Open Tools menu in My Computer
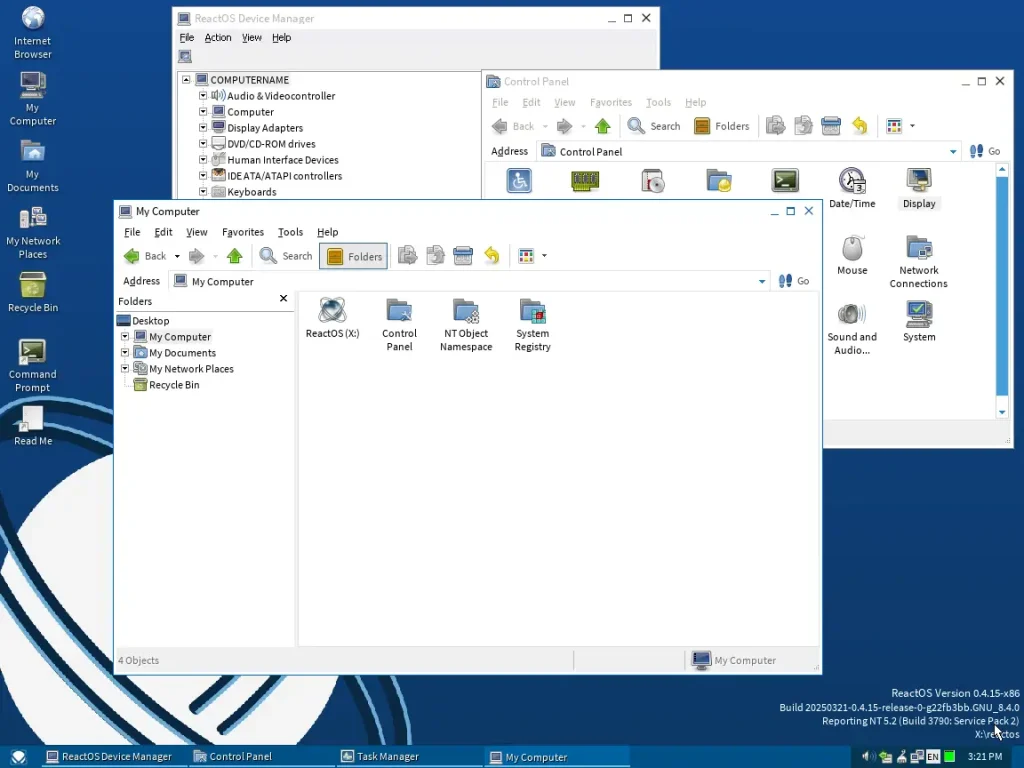 (x=290, y=232)
